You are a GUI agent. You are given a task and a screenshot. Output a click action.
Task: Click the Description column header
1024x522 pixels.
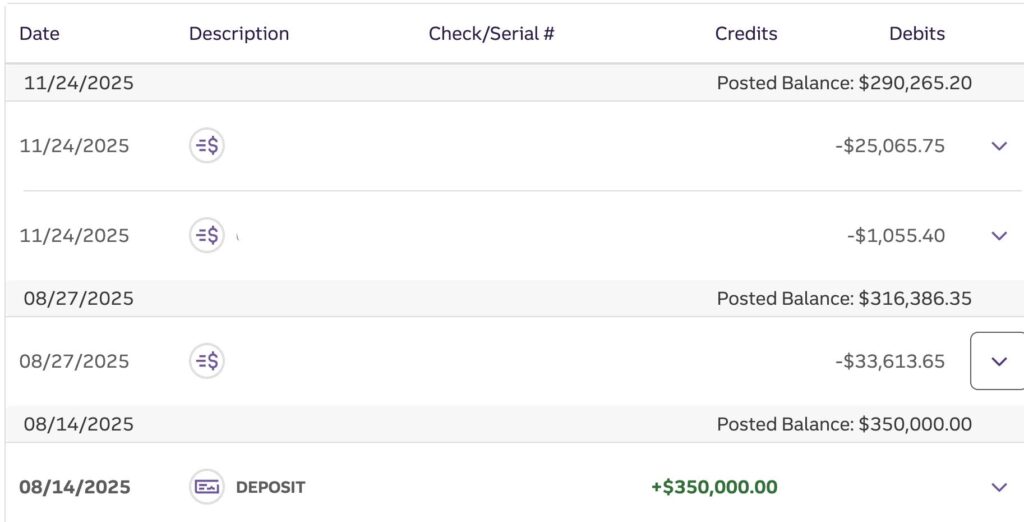239,33
